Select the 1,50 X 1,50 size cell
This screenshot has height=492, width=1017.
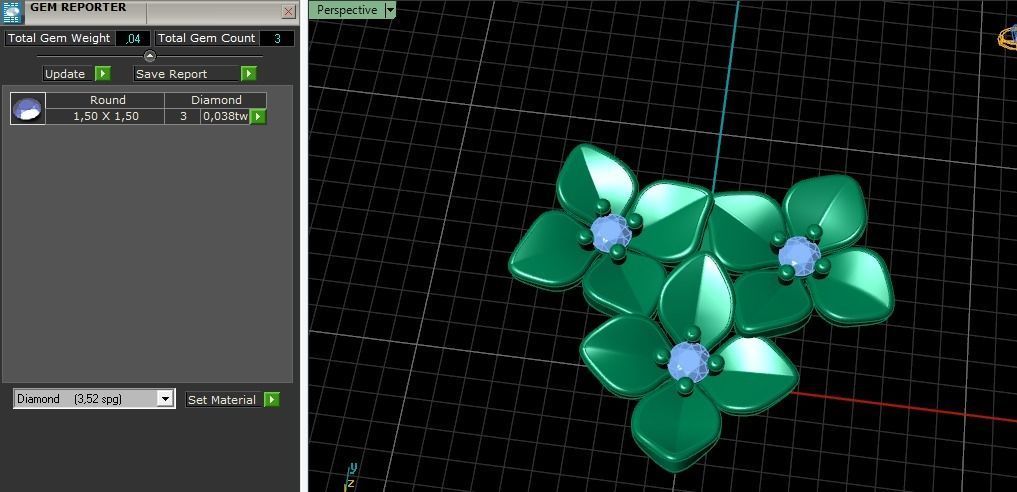tap(106, 117)
